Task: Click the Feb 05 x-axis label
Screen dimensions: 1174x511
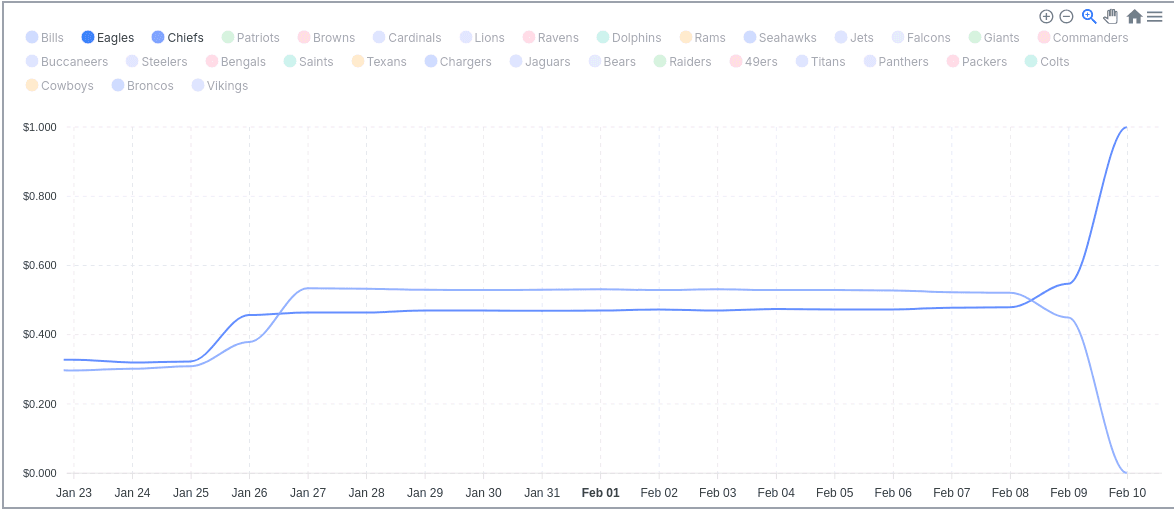Action: [x=834, y=493]
